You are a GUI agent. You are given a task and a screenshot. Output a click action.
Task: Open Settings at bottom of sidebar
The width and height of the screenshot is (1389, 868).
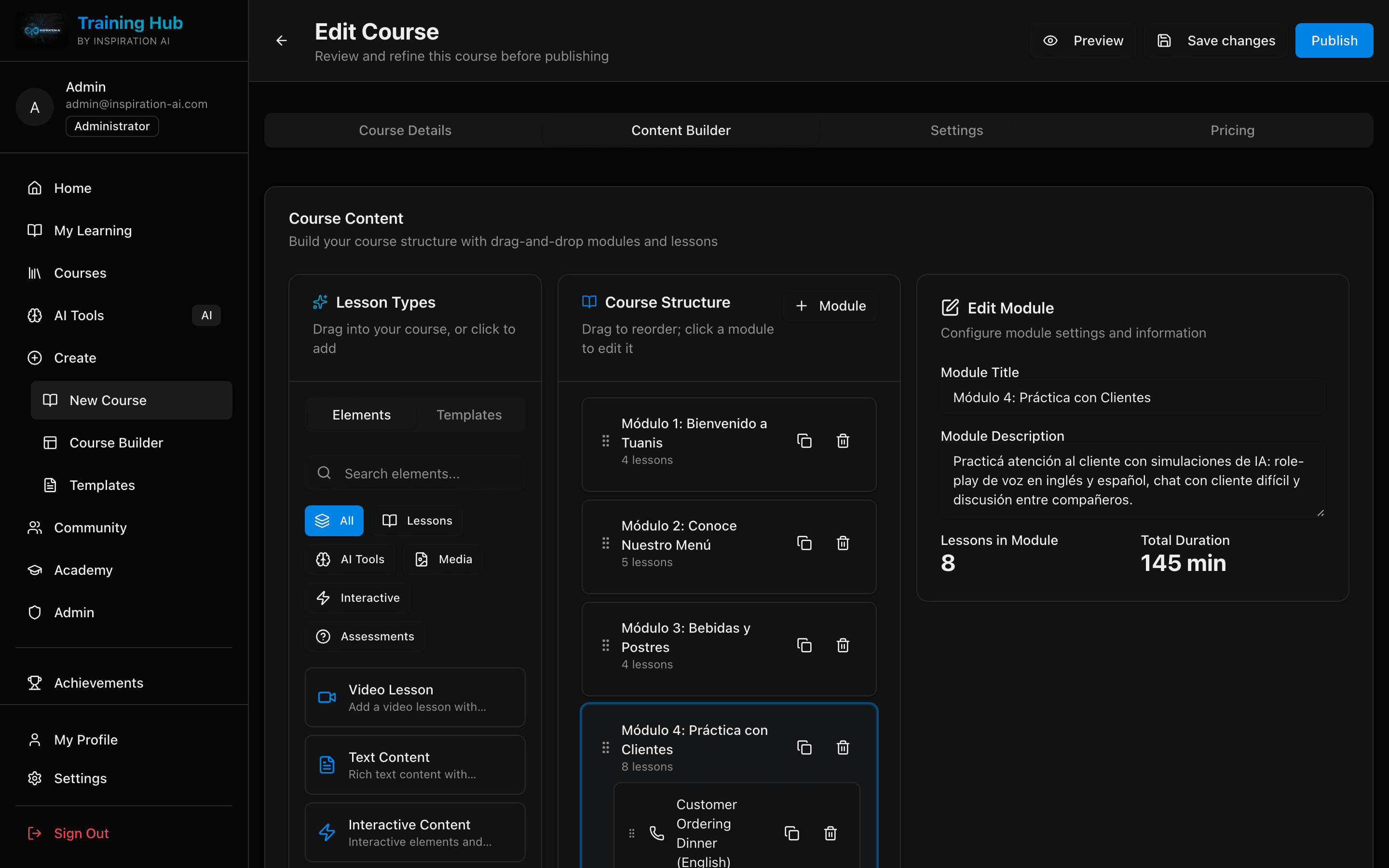(x=124, y=778)
